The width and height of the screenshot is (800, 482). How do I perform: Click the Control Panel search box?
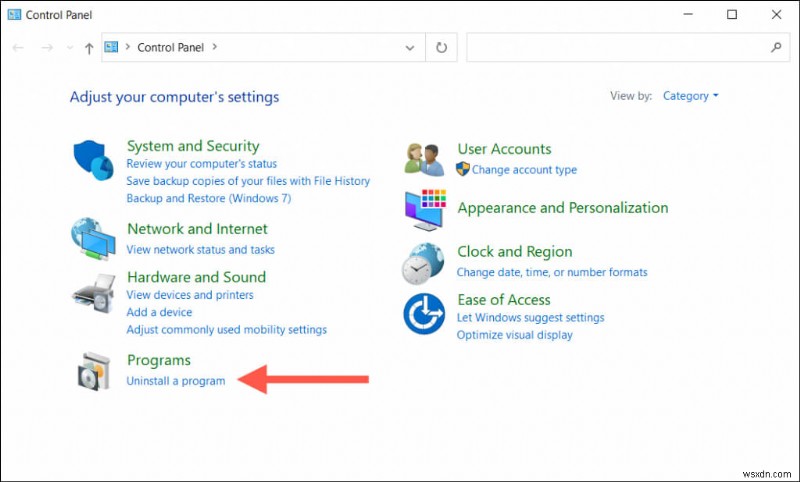tap(628, 47)
